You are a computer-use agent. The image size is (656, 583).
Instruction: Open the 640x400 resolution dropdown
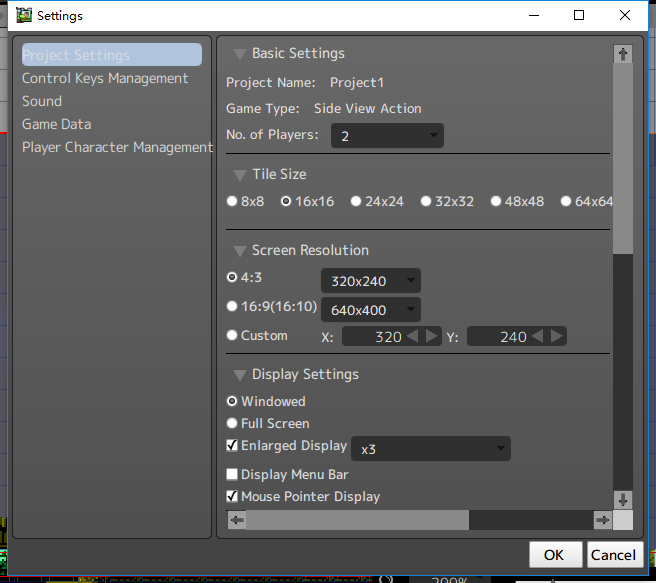tap(371, 310)
